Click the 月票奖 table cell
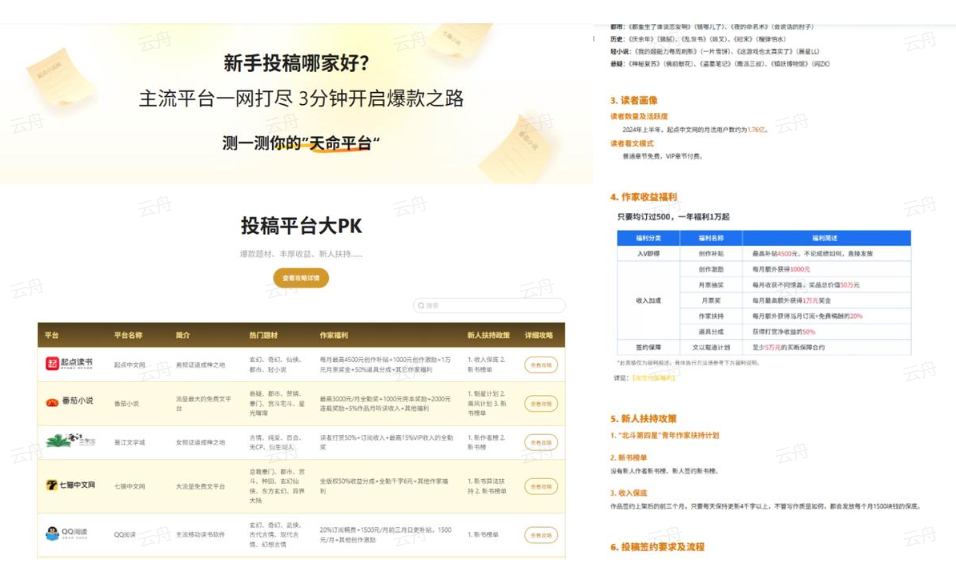Viewport: 956px width, 565px height. point(711,300)
